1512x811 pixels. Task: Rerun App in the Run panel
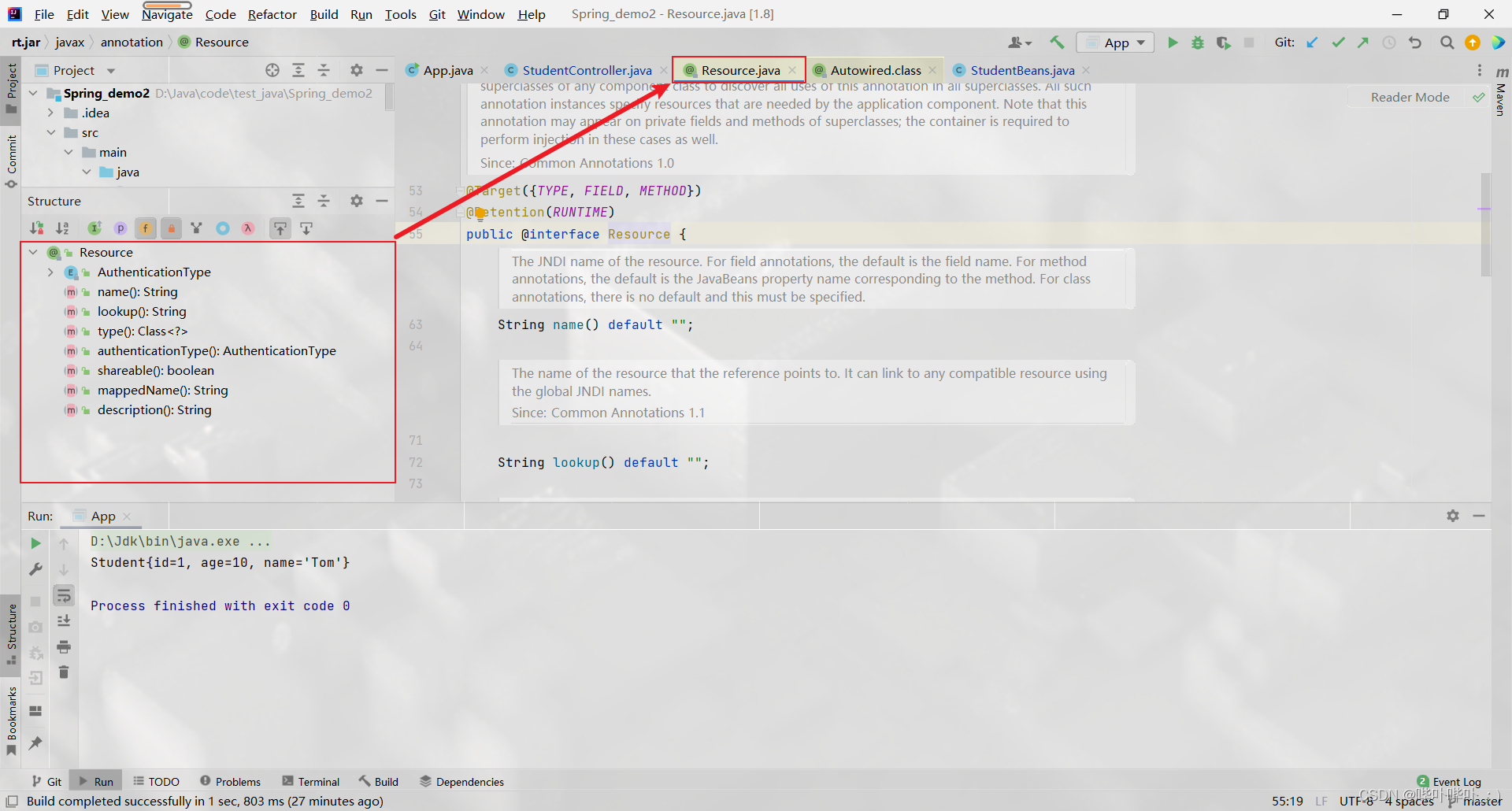pos(35,543)
